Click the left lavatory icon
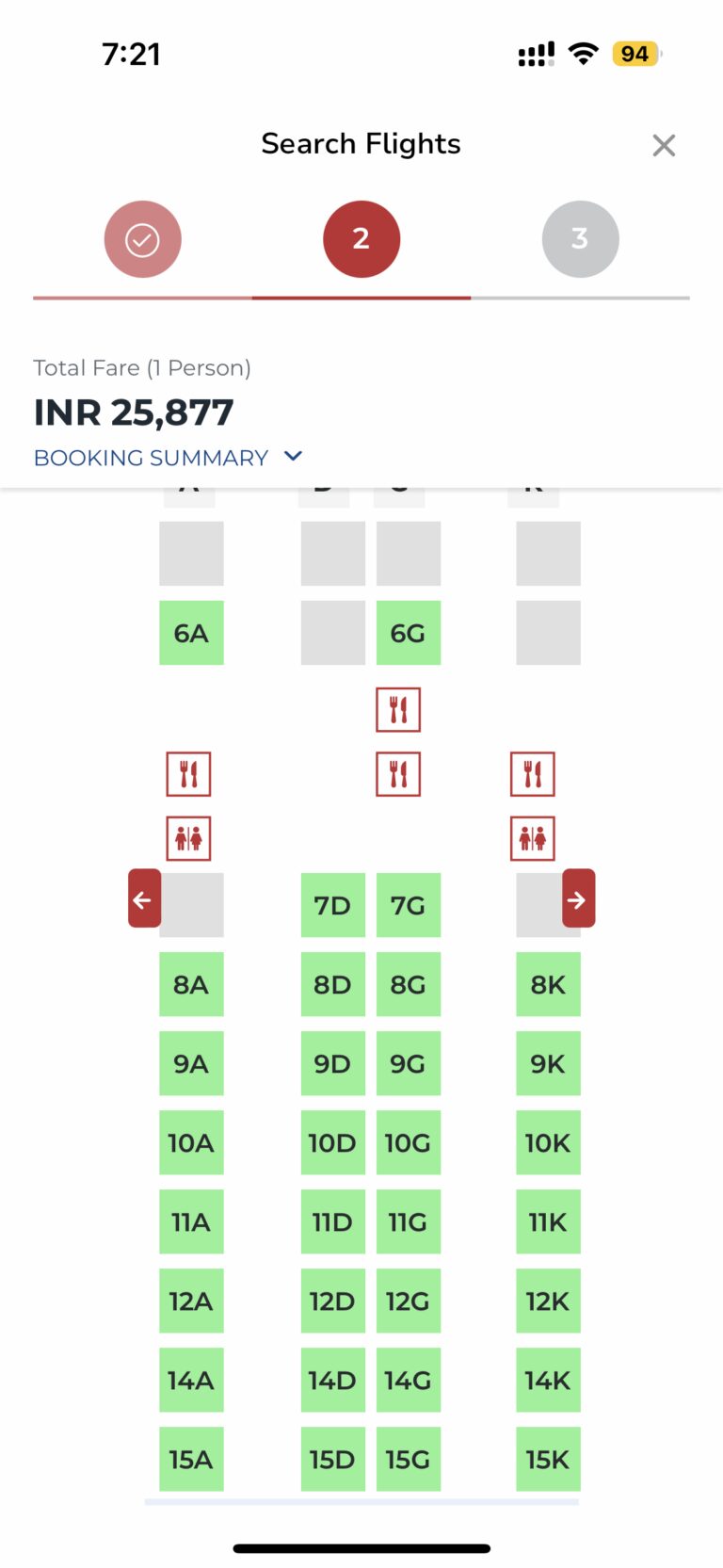The height and width of the screenshot is (1568, 723). coord(188,837)
